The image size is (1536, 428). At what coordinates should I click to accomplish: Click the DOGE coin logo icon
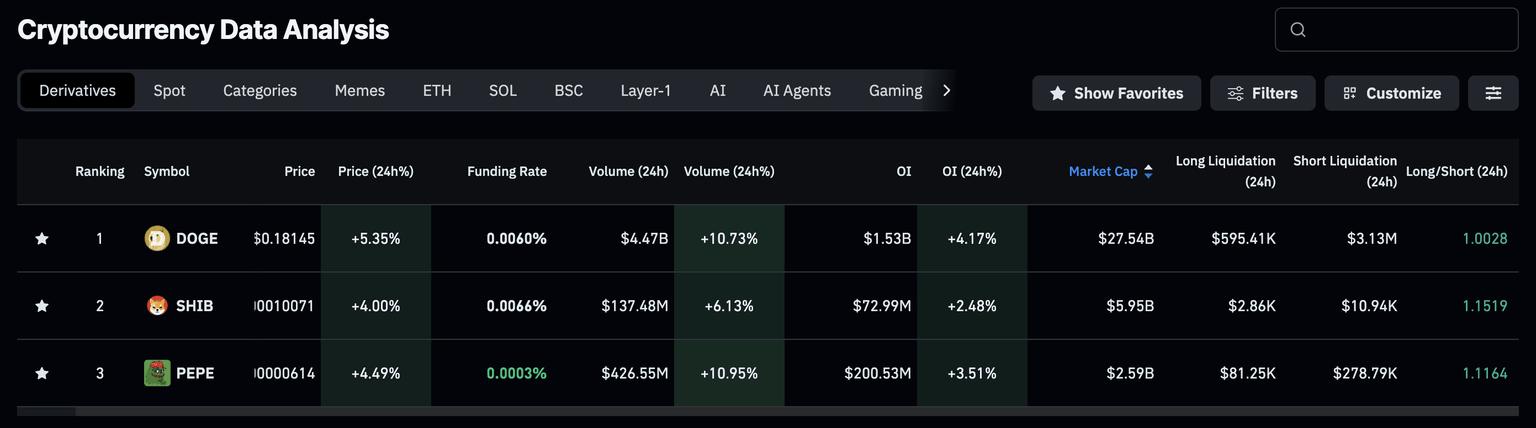[x=157, y=239]
